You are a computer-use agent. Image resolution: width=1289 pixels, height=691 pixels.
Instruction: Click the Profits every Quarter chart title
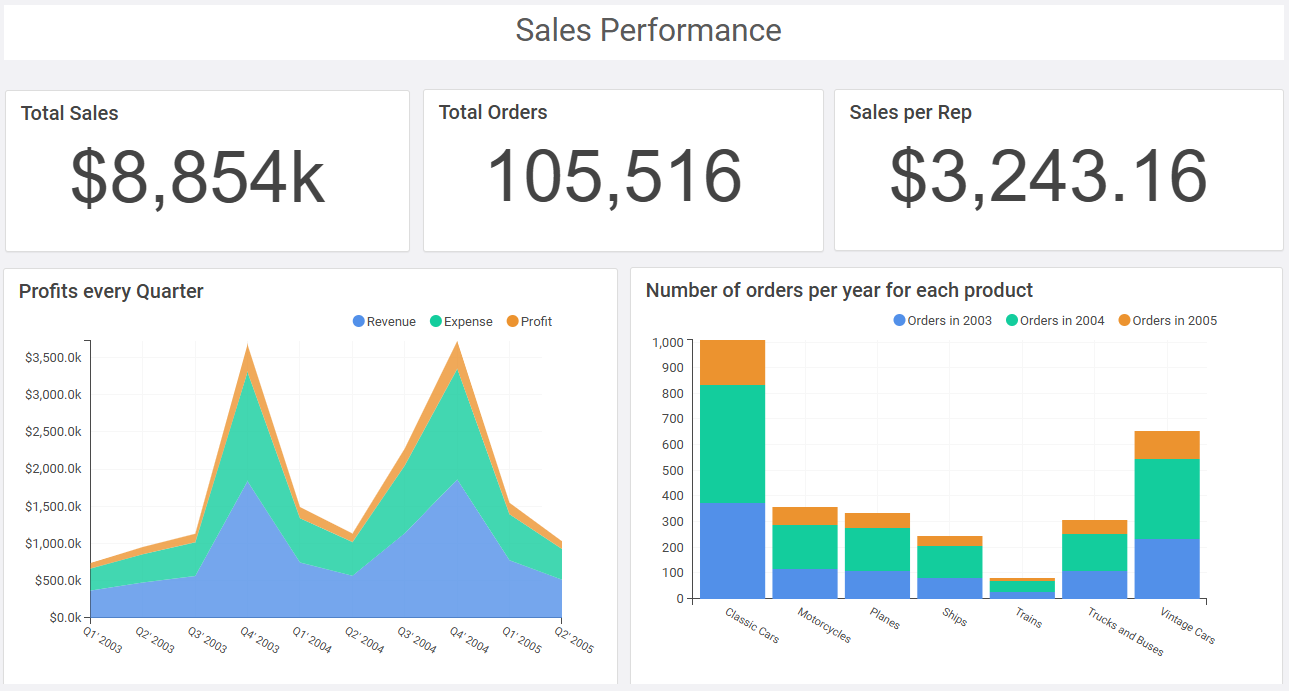pyautogui.click(x=111, y=292)
